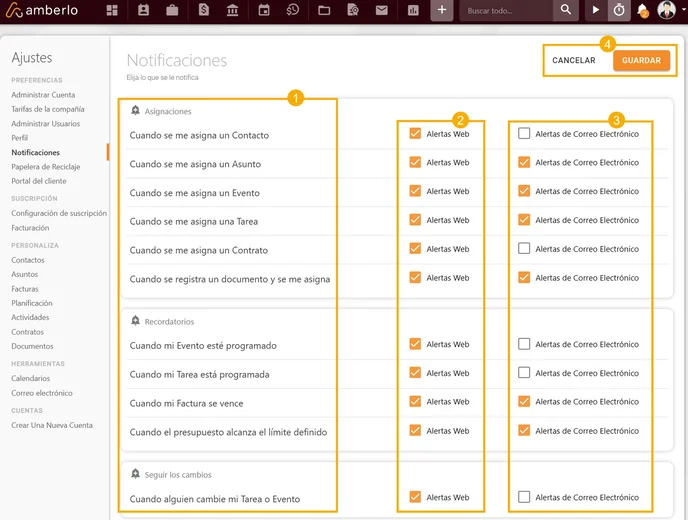
Task: Uncheck Alertas Web for Tarea programada
Action: click(415, 373)
